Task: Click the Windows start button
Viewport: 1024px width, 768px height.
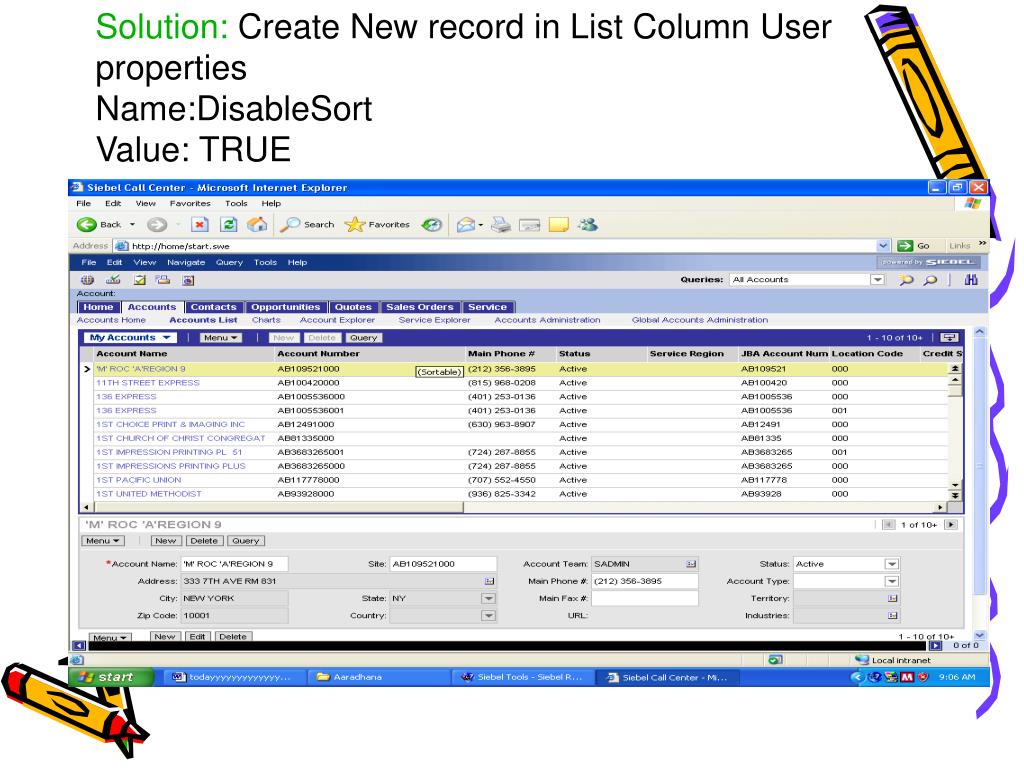Action: (x=112, y=677)
